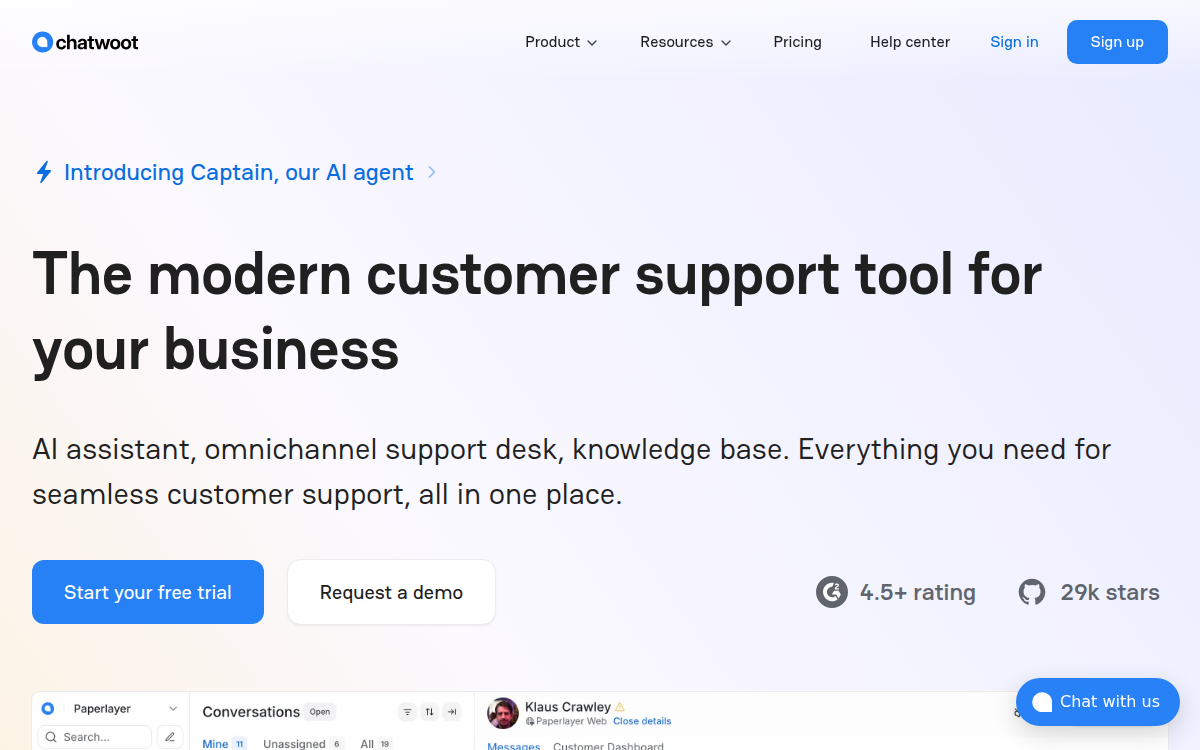
Task: Open the Help center link
Action: pos(910,42)
